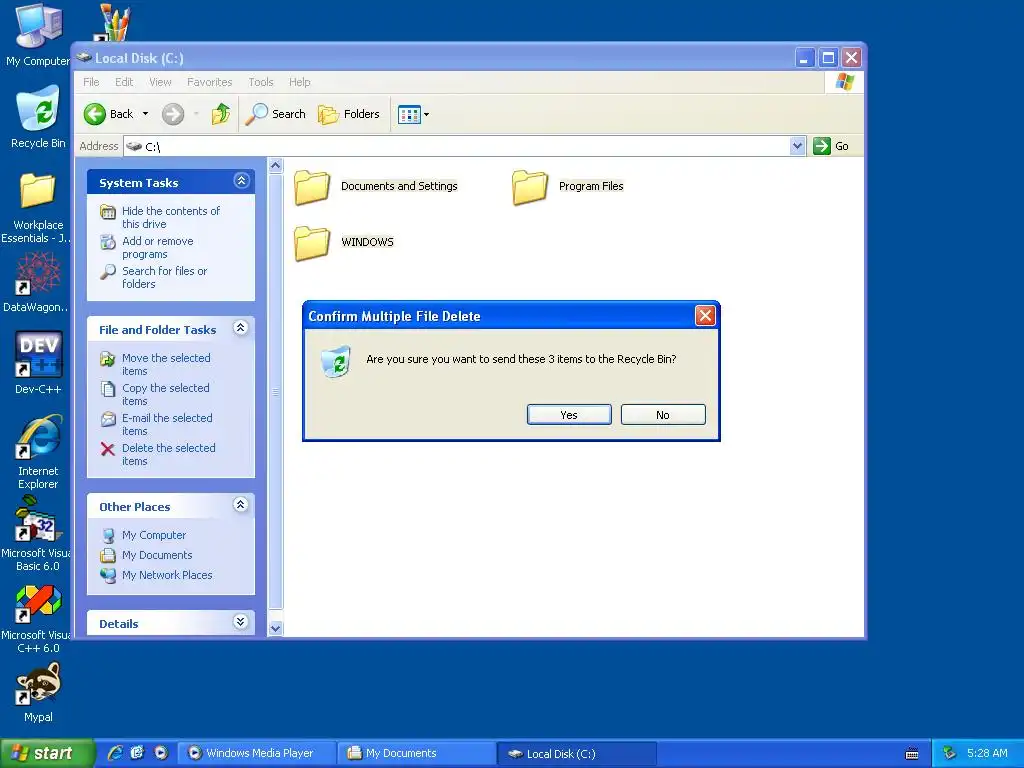Expand the Details panel
Image resolution: width=1024 pixels, height=768 pixels.
click(240, 622)
